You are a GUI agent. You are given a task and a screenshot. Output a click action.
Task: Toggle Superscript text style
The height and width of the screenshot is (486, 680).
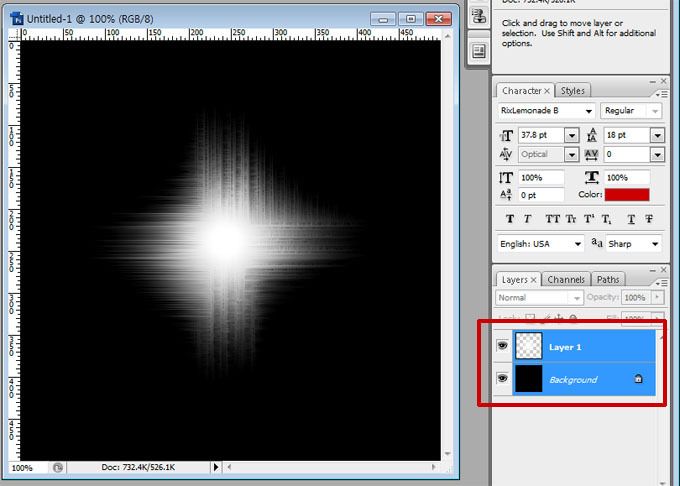tap(589, 219)
